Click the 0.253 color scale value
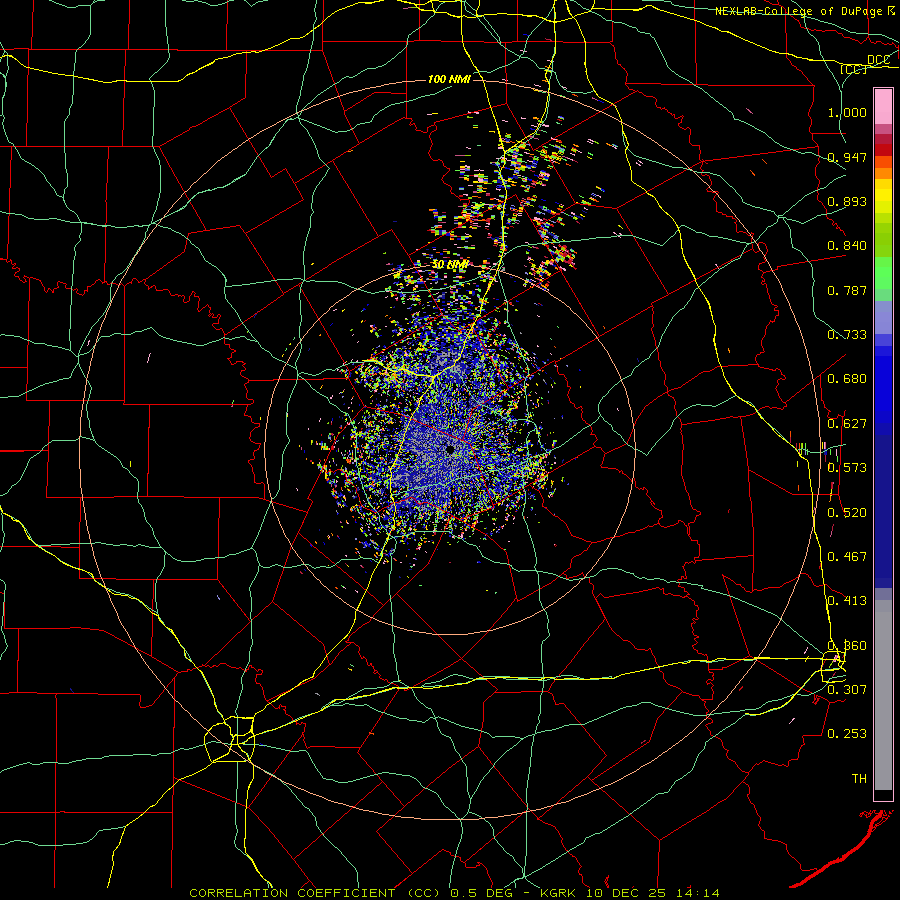Screen dimensions: 900x900 point(847,734)
